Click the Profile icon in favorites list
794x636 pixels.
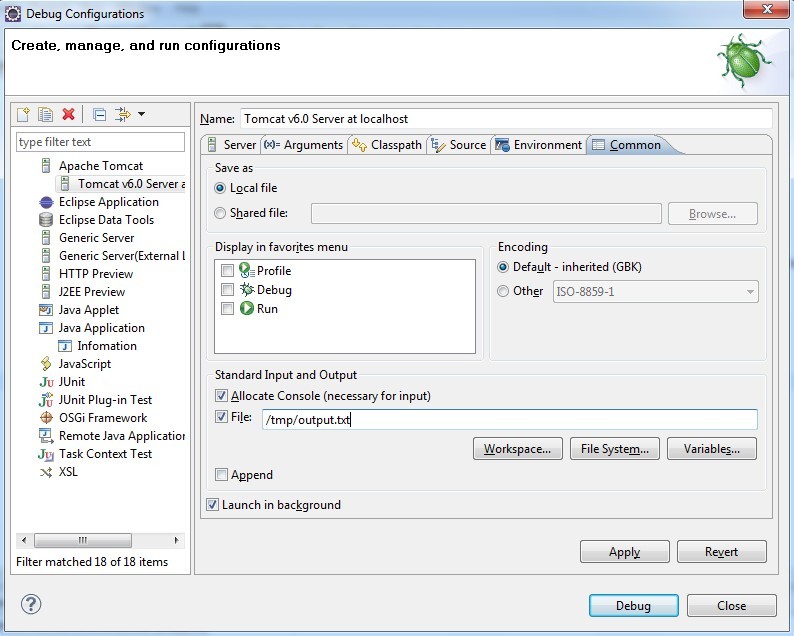coord(247,270)
